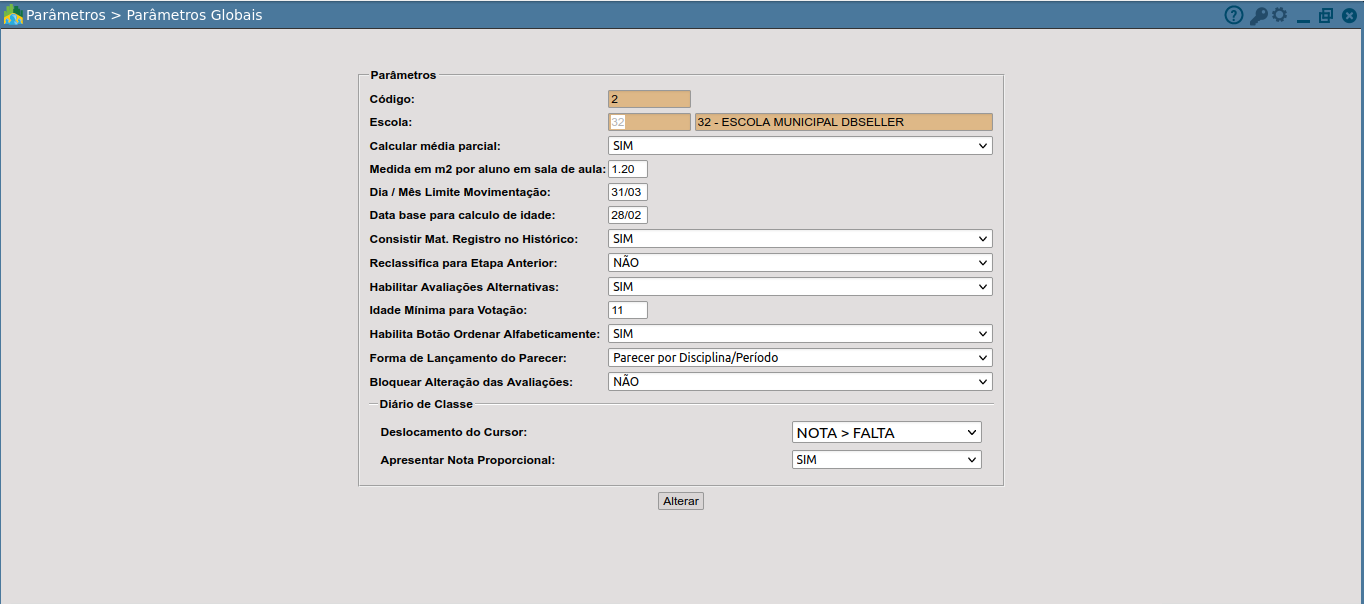Click the Medida em m2 input field
Viewport: 1364px width, 604px height.
click(x=627, y=169)
